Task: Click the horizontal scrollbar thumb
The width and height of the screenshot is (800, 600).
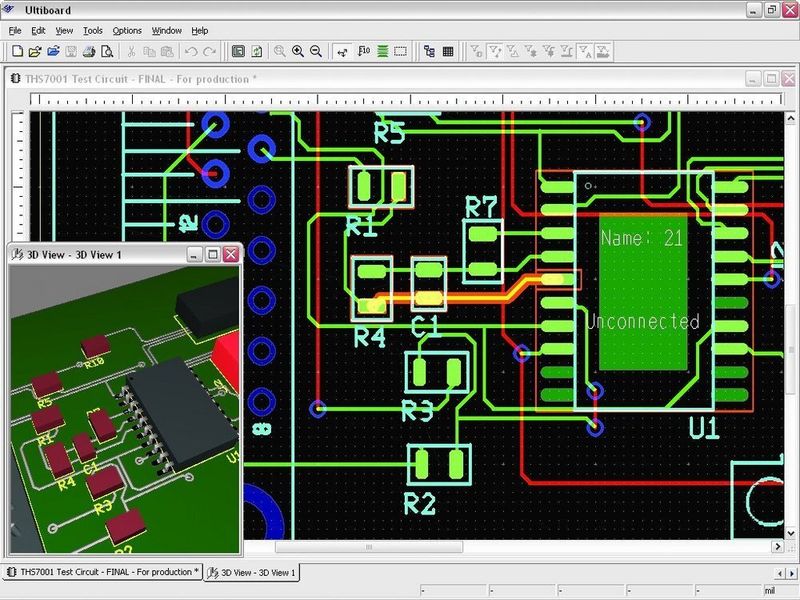Action: [x=369, y=547]
